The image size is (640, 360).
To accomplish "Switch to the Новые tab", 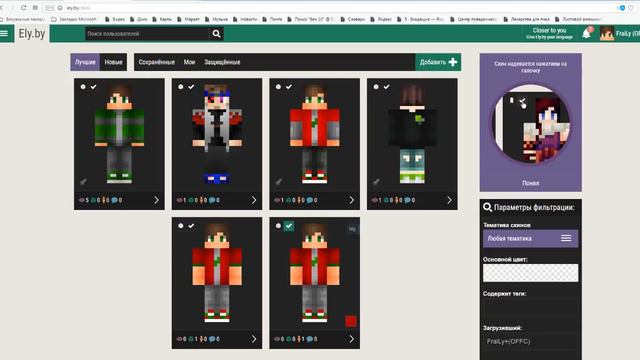I will coord(113,62).
